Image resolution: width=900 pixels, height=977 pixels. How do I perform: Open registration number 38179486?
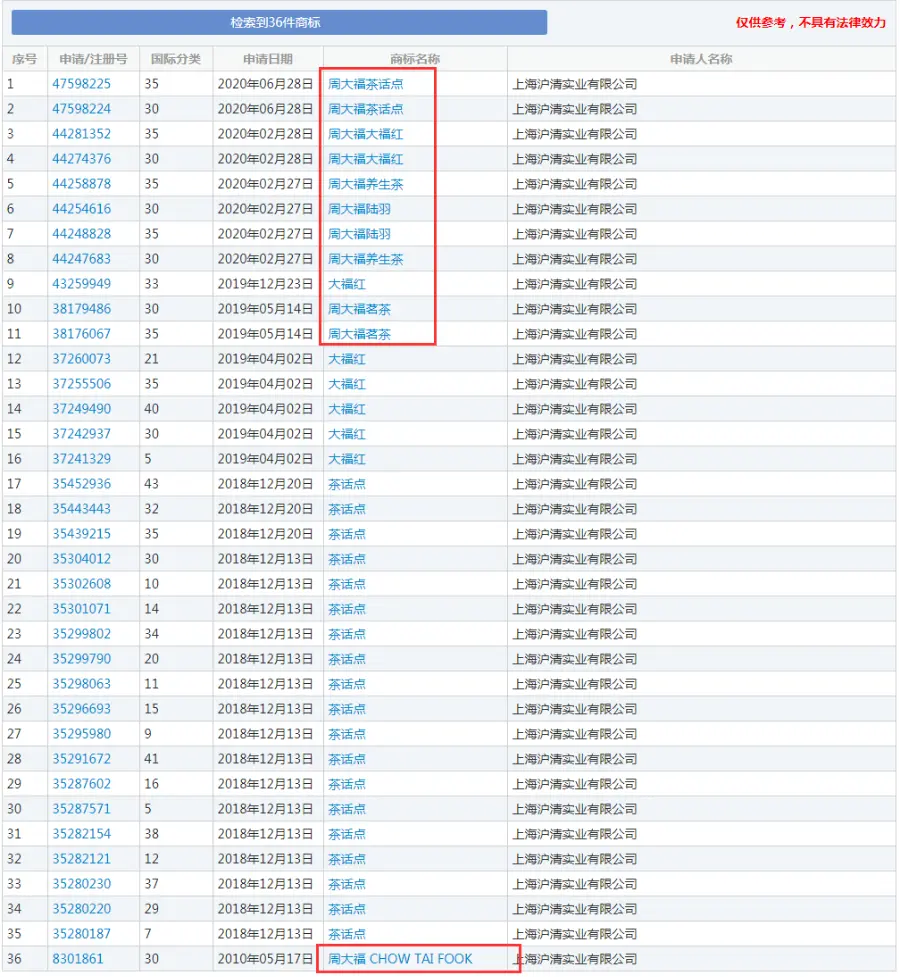pyautogui.click(x=82, y=309)
